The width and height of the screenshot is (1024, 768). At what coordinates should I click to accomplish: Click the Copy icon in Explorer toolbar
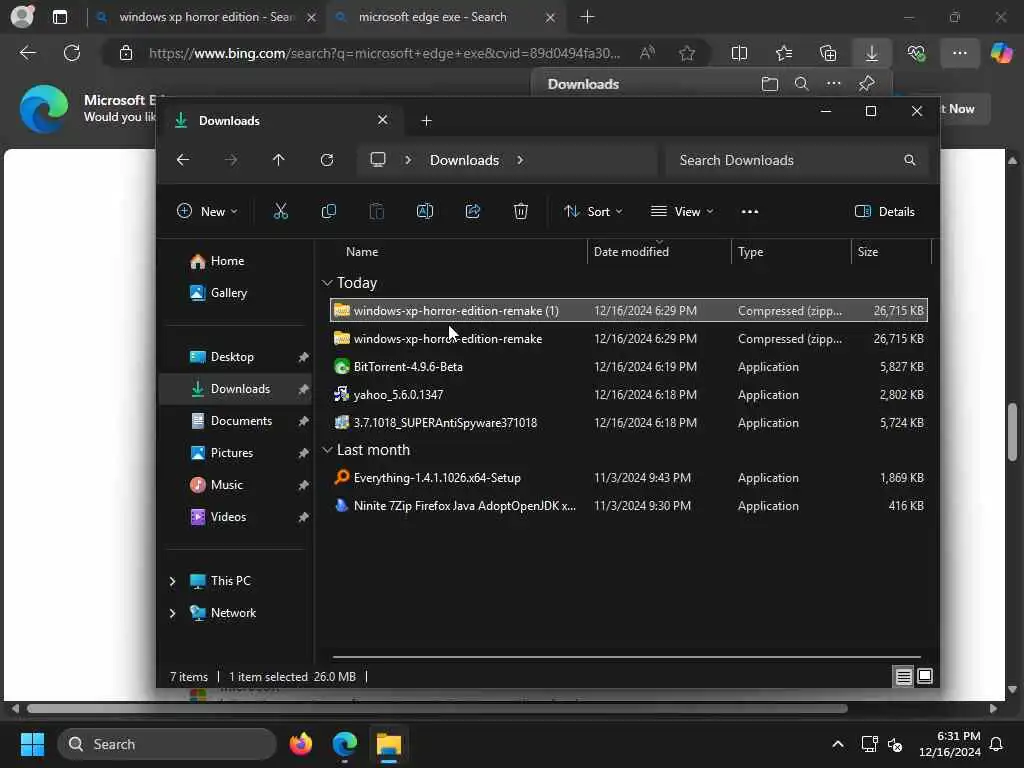328,211
